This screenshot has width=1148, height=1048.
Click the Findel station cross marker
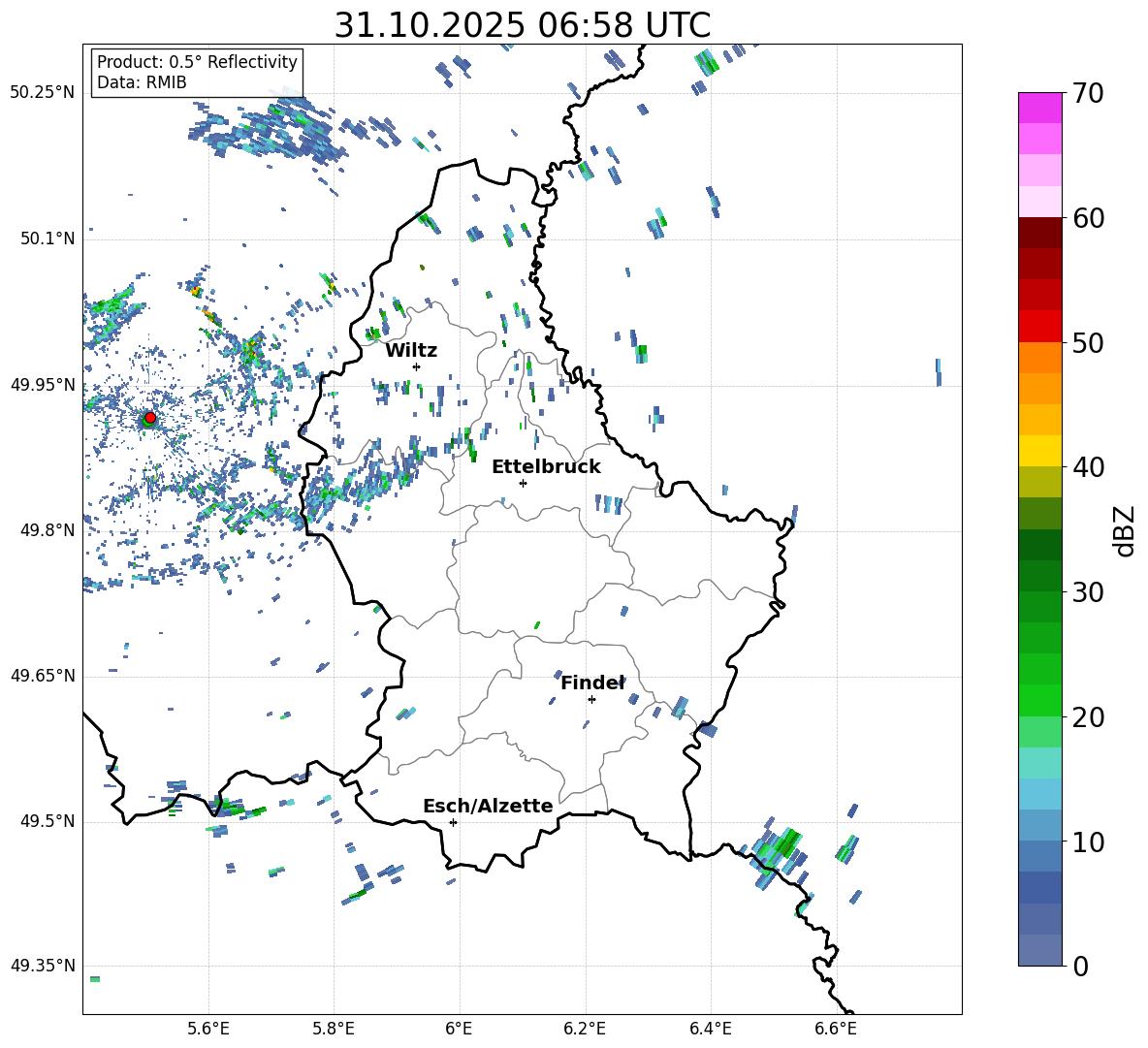(591, 699)
